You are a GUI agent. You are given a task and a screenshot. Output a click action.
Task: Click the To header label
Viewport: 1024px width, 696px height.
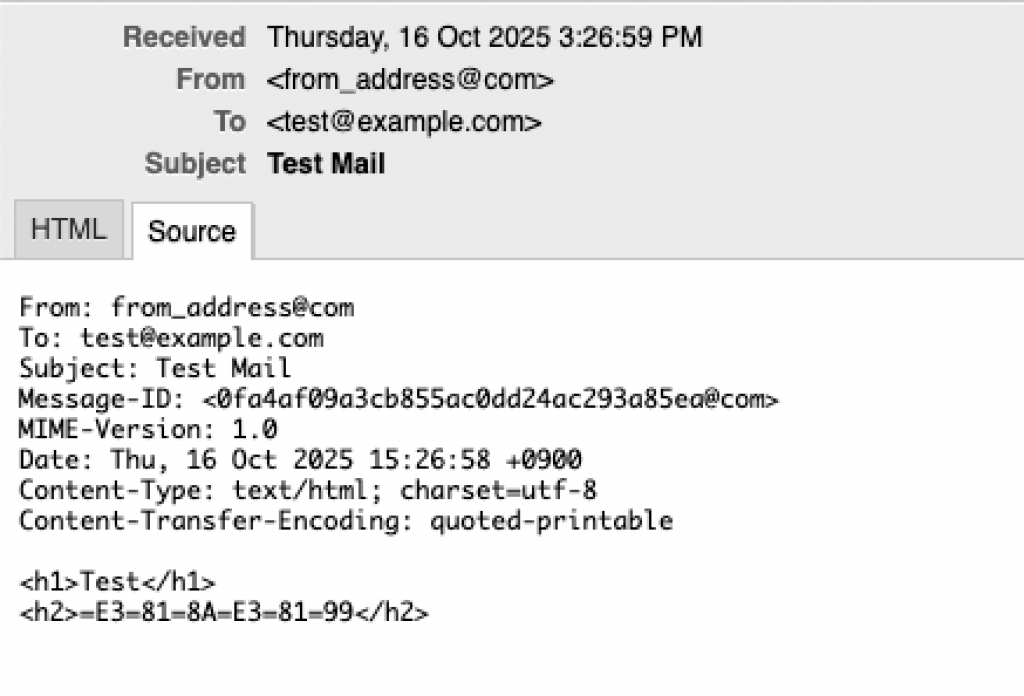[x=229, y=122]
